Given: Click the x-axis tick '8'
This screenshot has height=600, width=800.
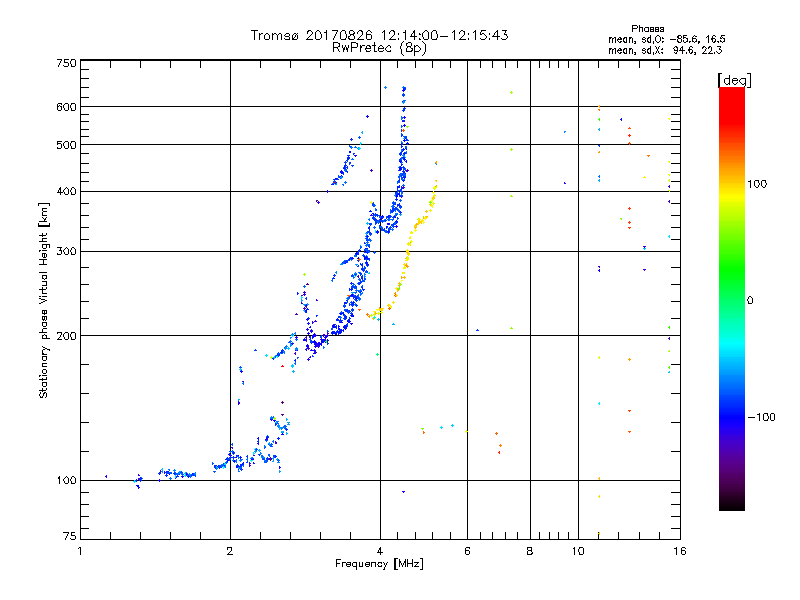Looking at the screenshot, I should 530,551.
